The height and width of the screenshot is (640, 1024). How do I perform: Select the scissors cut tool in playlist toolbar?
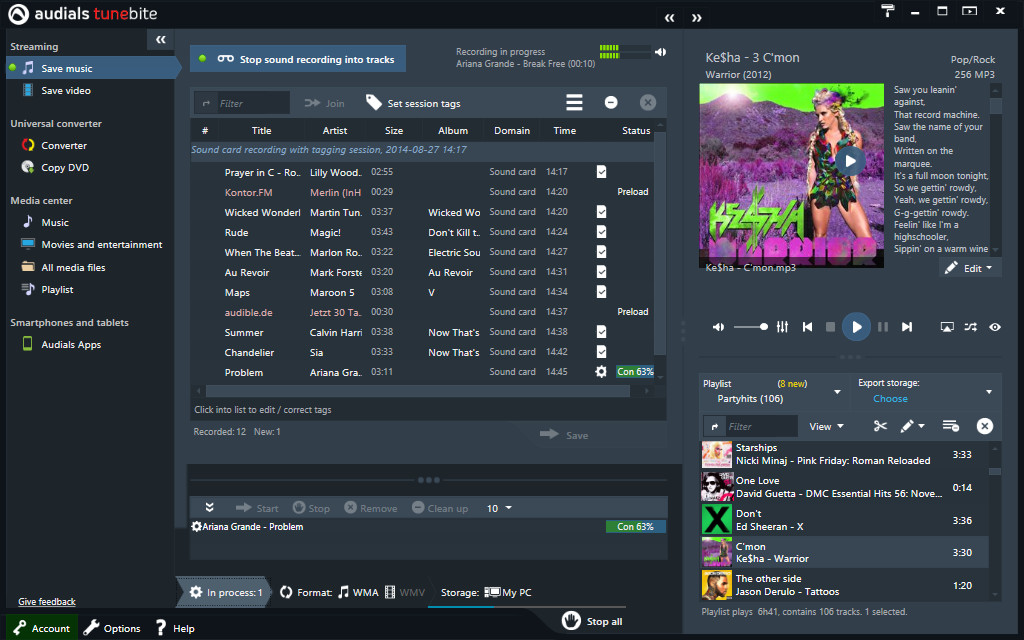point(878,426)
